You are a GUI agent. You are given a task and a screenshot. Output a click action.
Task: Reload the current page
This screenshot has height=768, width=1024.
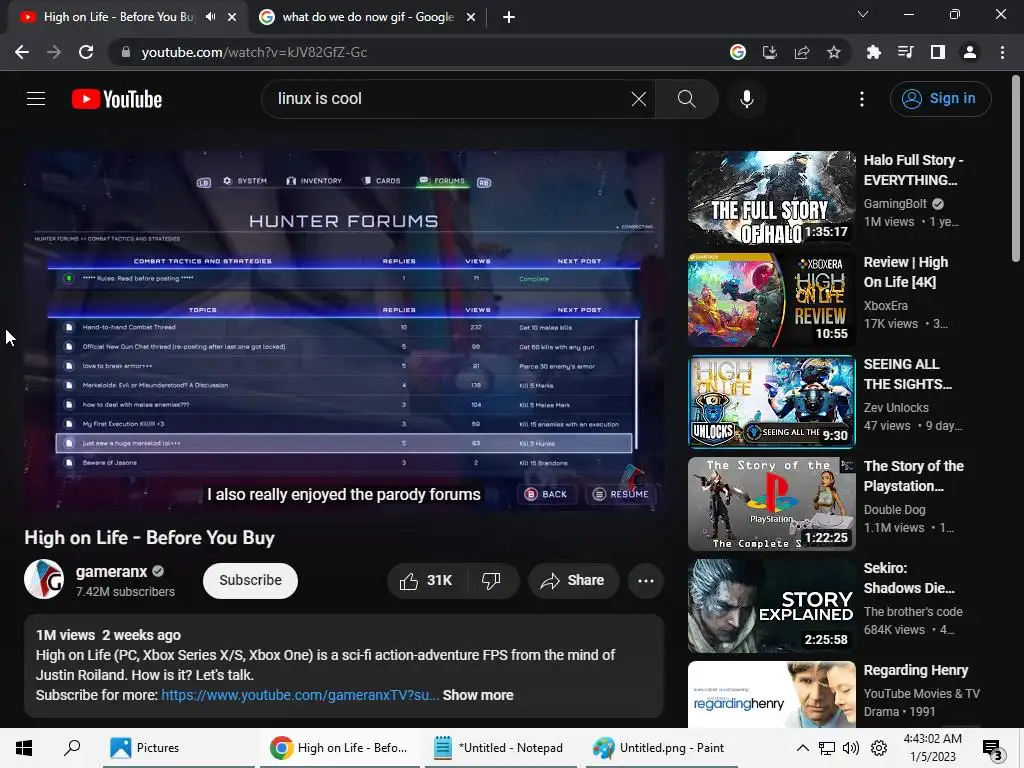(86, 52)
